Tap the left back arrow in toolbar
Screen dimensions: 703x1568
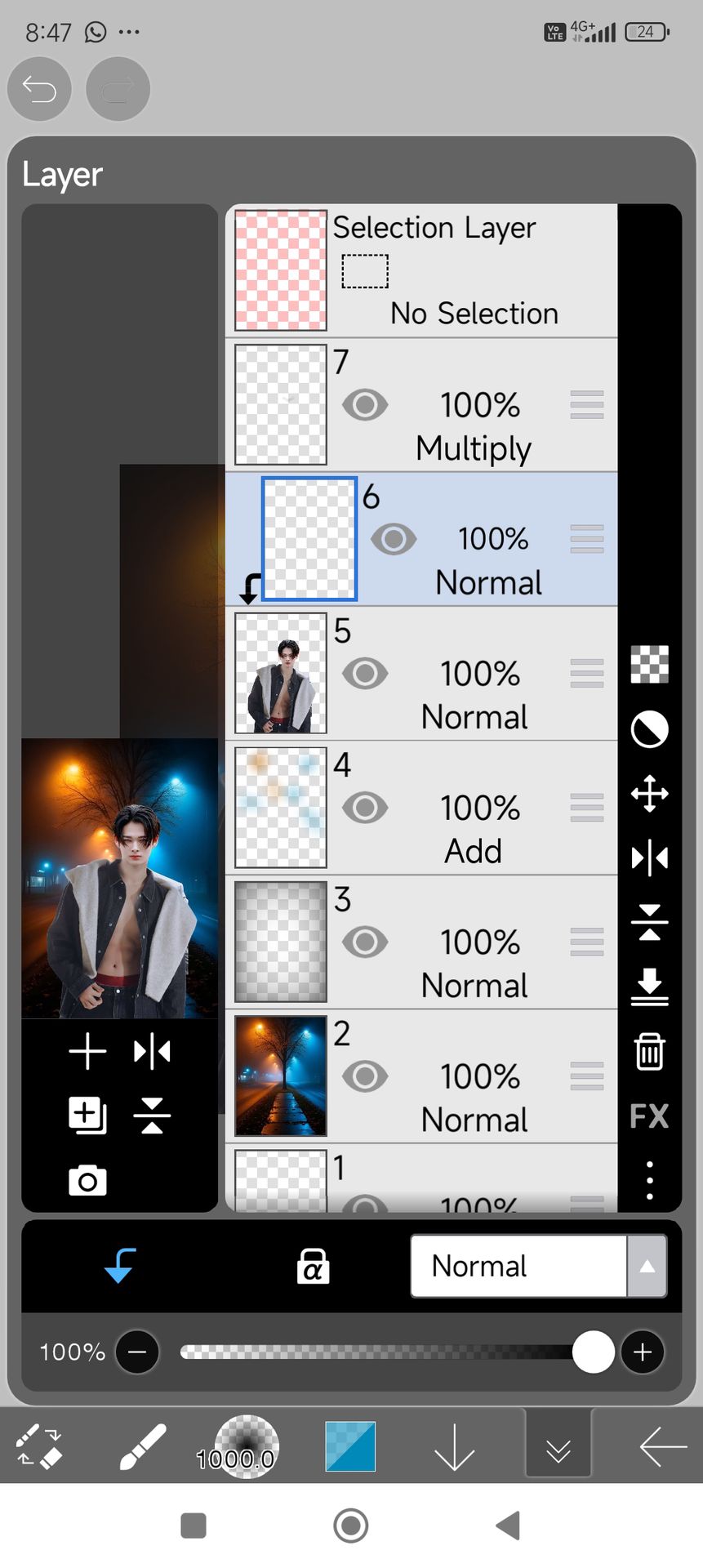pyautogui.click(x=663, y=1447)
